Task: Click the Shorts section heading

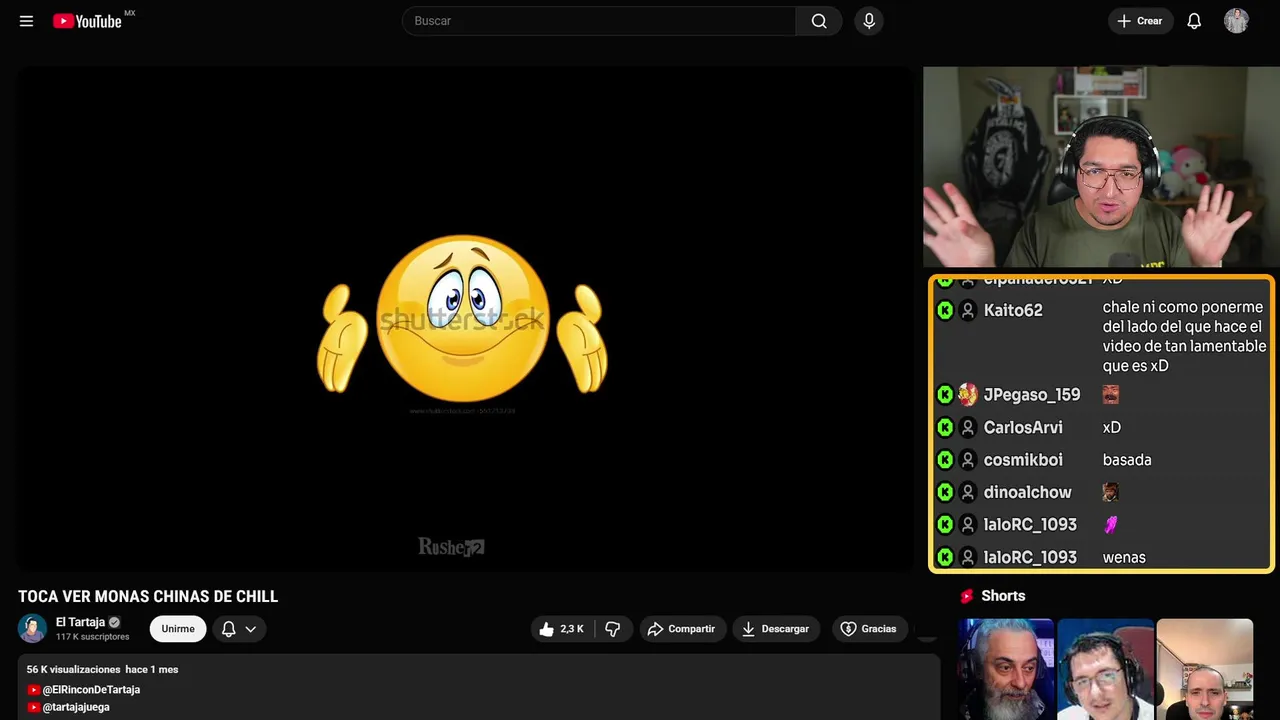Action: (1003, 596)
